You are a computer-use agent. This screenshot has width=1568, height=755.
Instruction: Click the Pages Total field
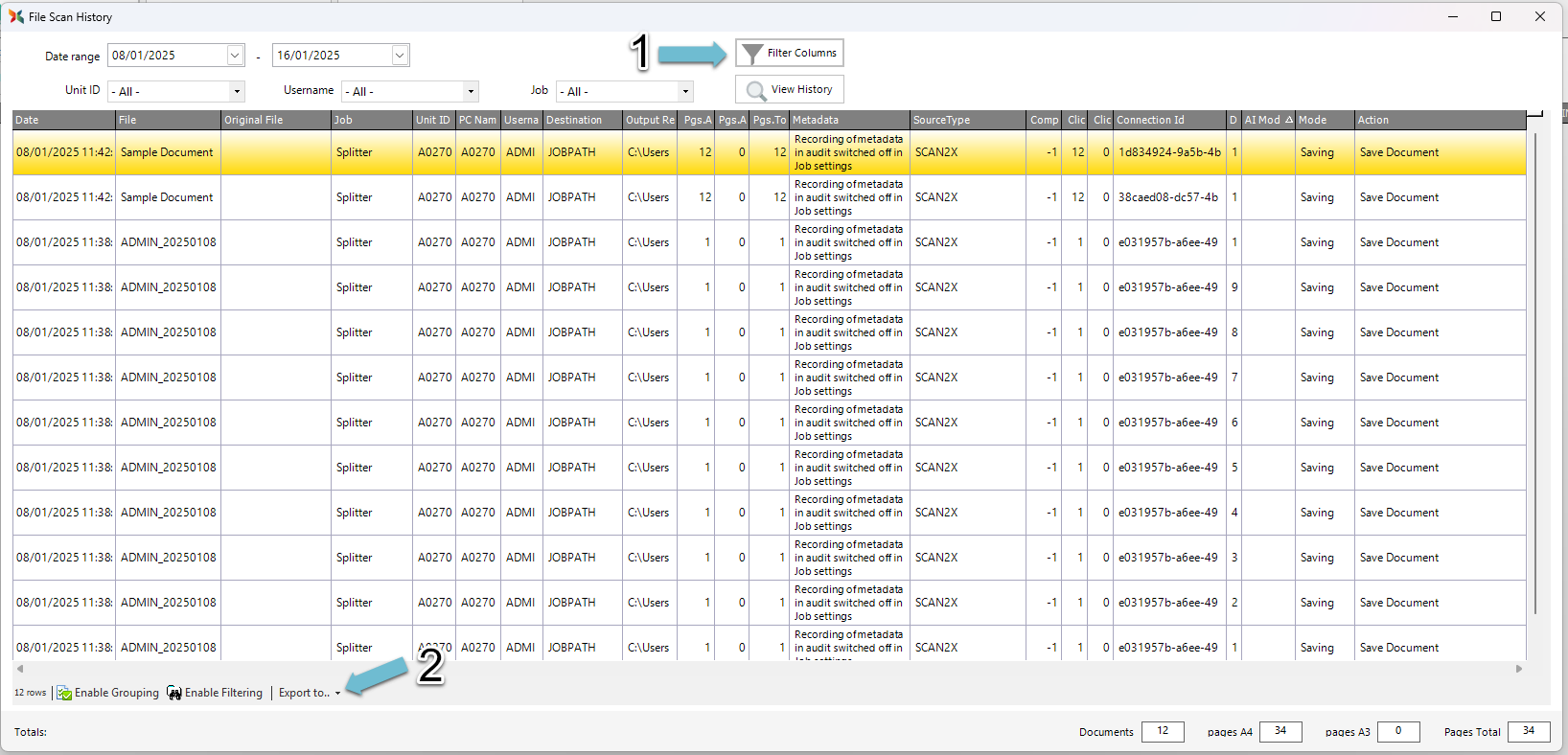[1528, 731]
